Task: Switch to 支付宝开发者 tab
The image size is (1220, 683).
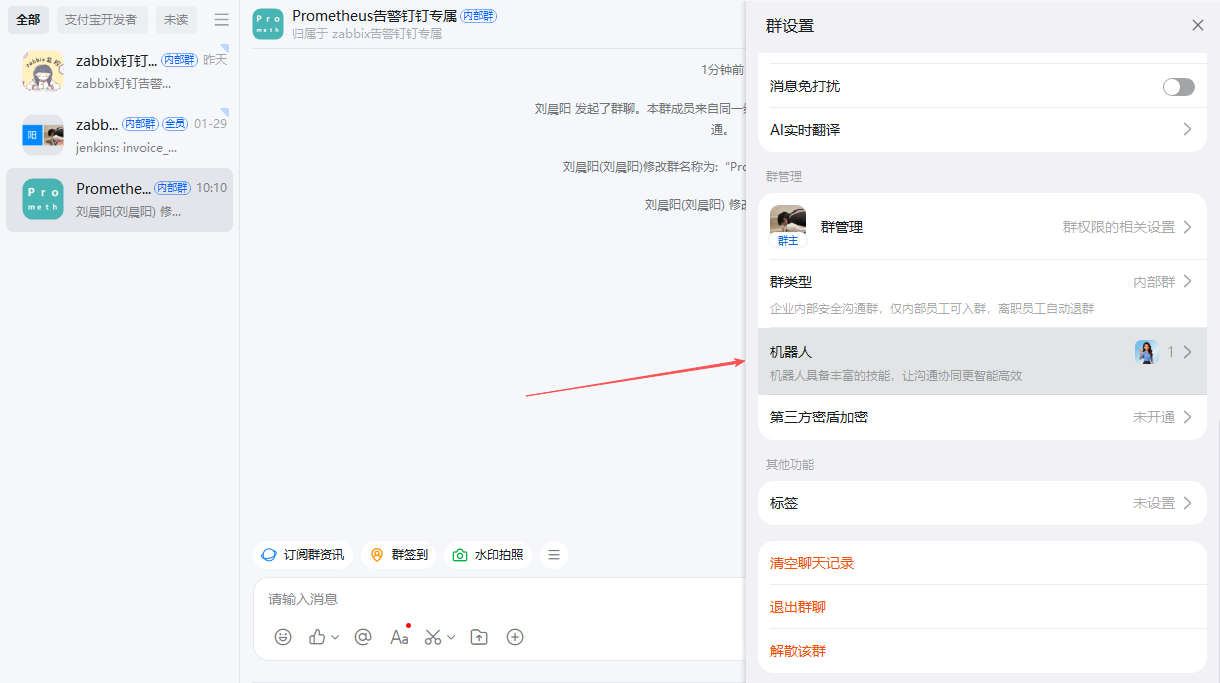Action: [x=101, y=20]
